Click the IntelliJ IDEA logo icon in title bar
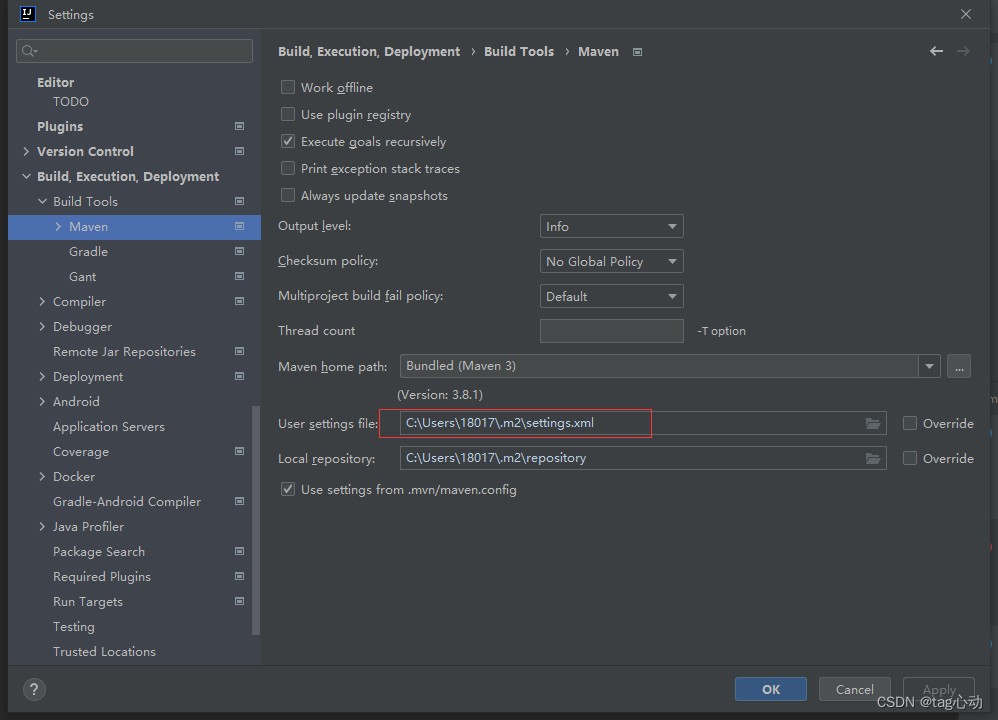 [27, 14]
